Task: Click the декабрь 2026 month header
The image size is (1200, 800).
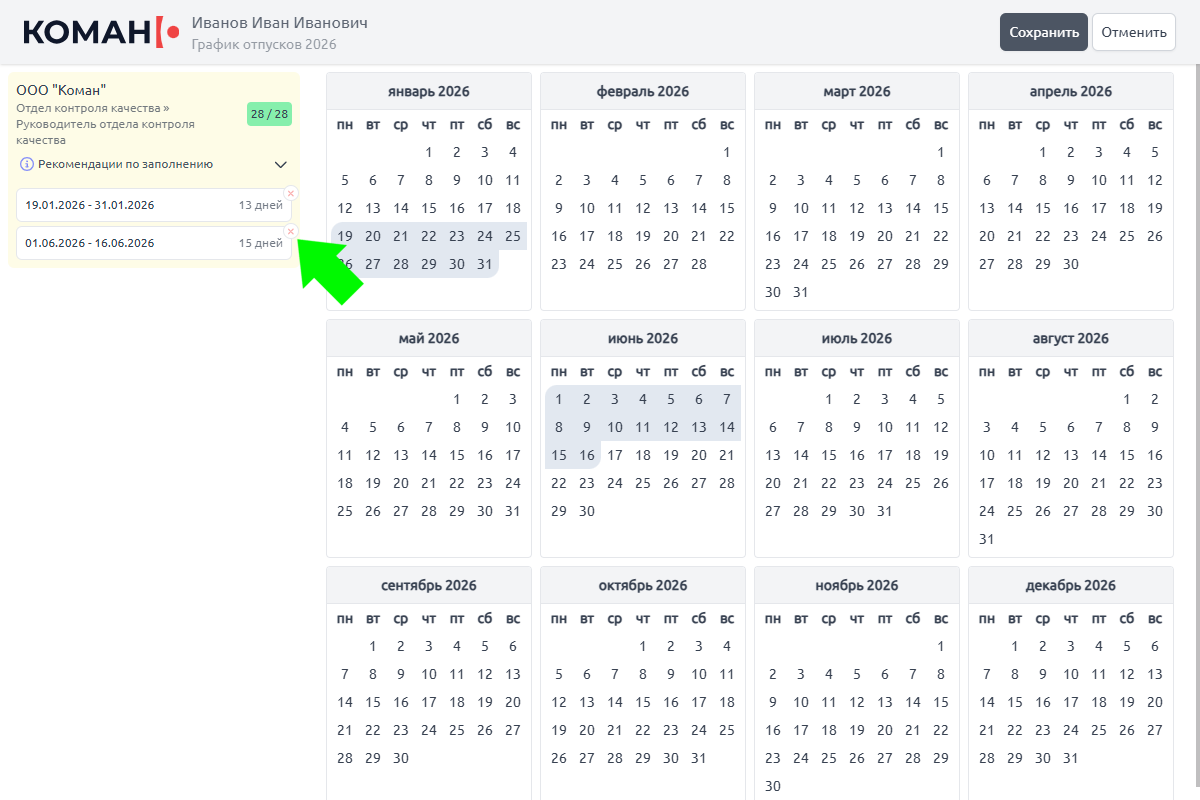Action: (1070, 585)
